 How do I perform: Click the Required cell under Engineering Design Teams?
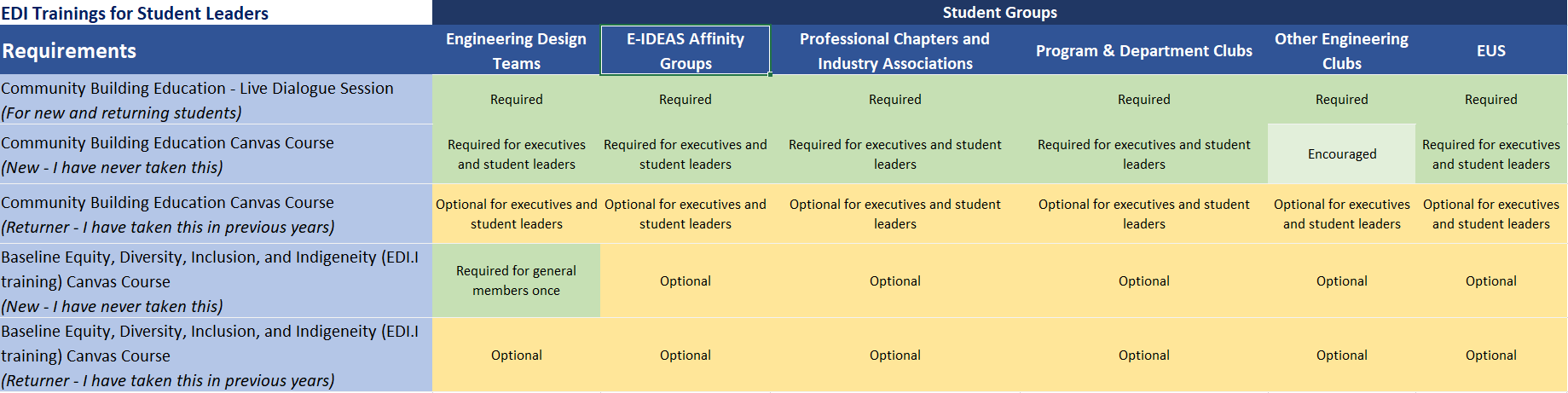tap(517, 100)
